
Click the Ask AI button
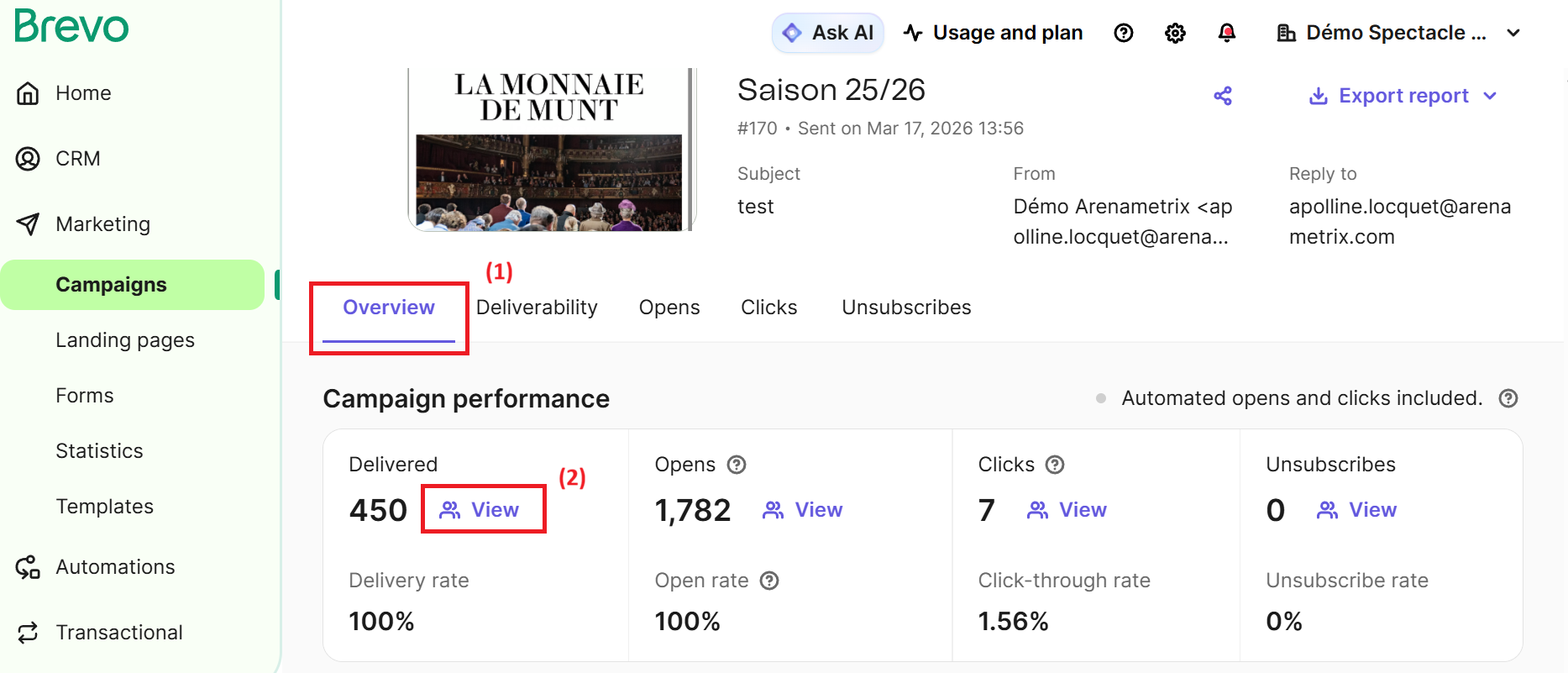(827, 33)
